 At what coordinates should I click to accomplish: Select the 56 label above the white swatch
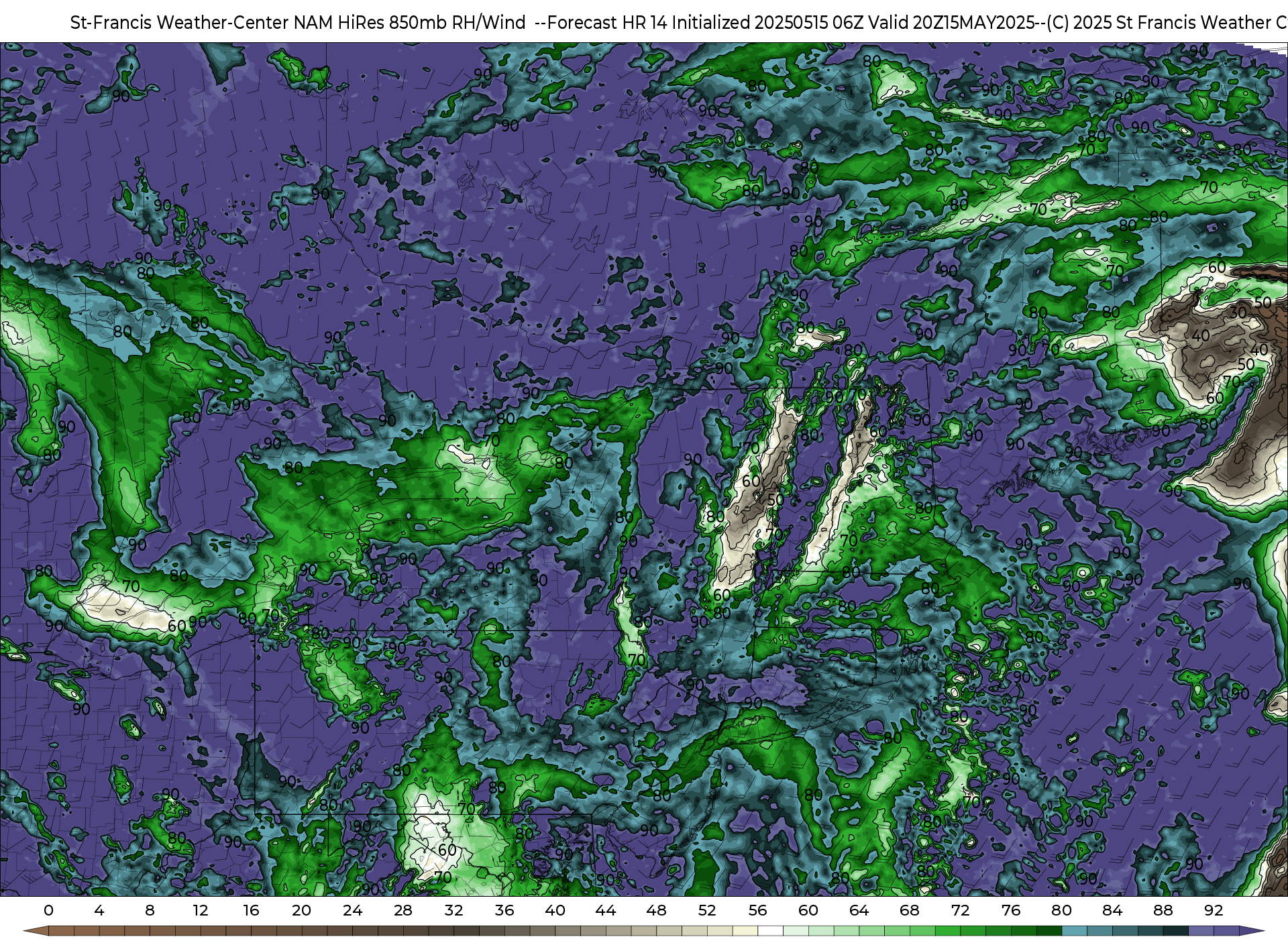pyautogui.click(x=757, y=910)
